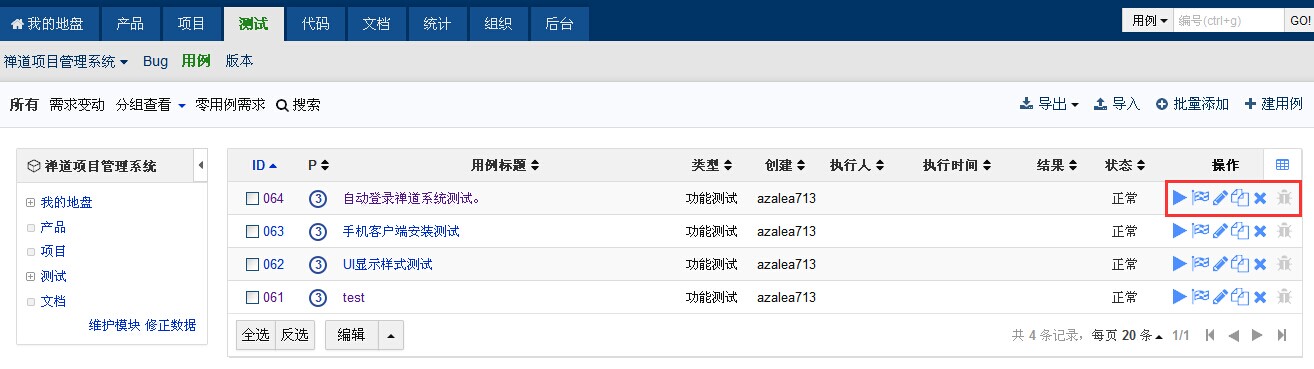Sort the table by ID column
Image resolution: width=1314 pixels, height=369 pixels.
264,165
